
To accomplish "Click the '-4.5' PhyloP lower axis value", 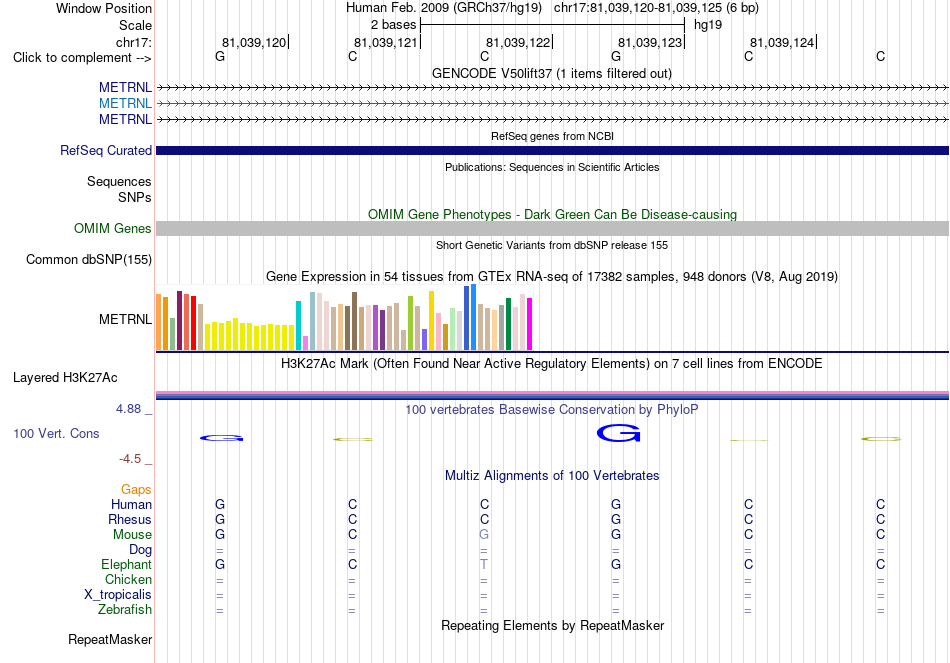I will click(130, 459).
